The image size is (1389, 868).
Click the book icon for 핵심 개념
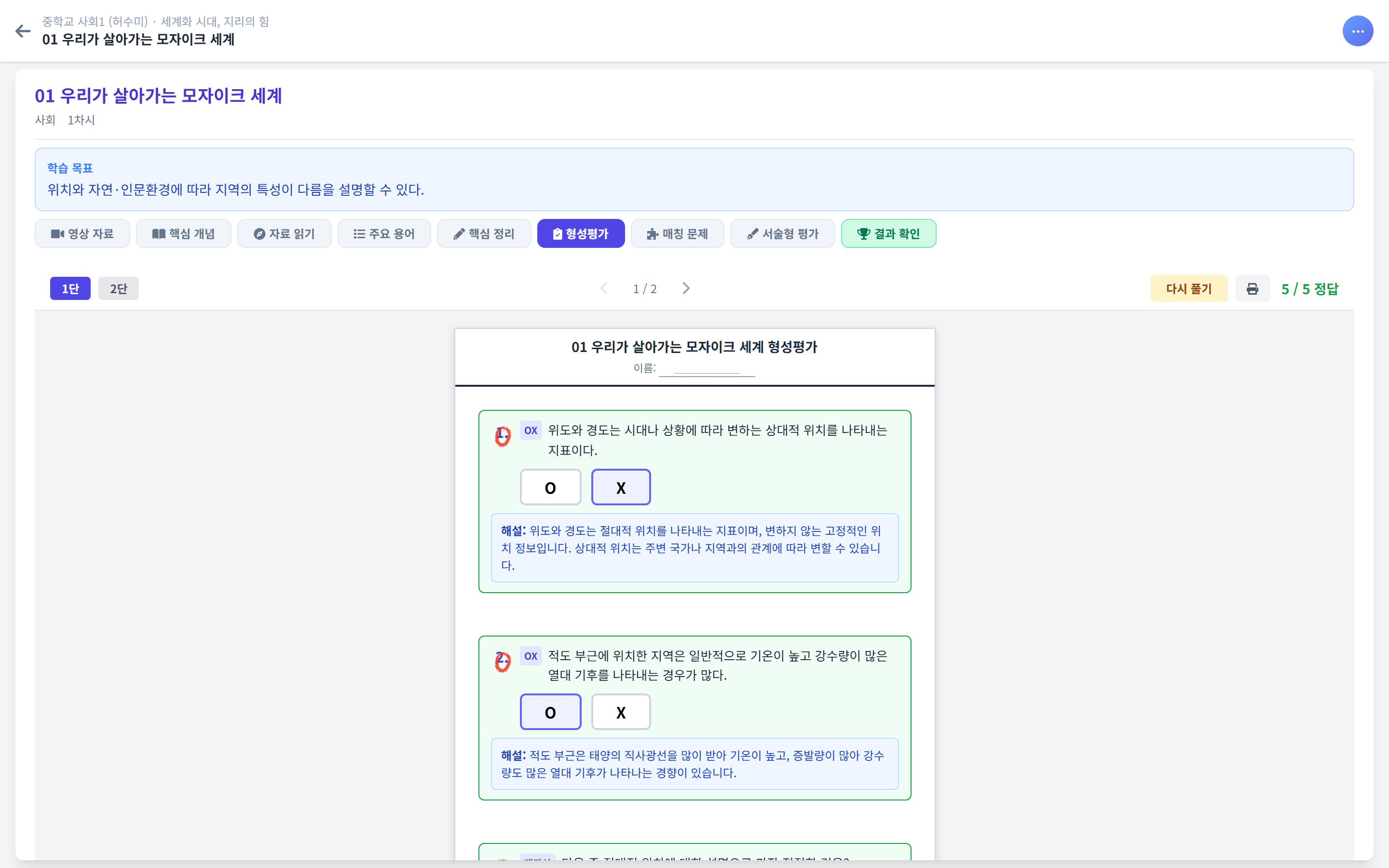(158, 233)
